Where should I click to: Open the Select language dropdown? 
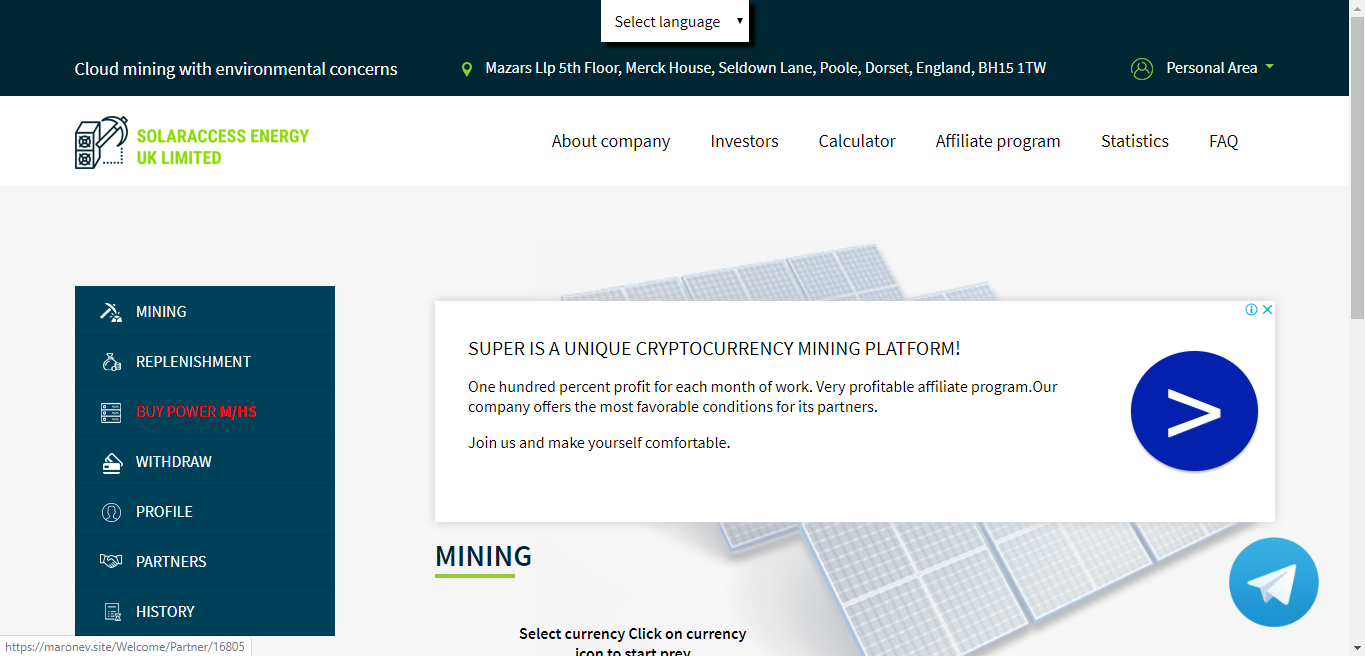point(675,21)
